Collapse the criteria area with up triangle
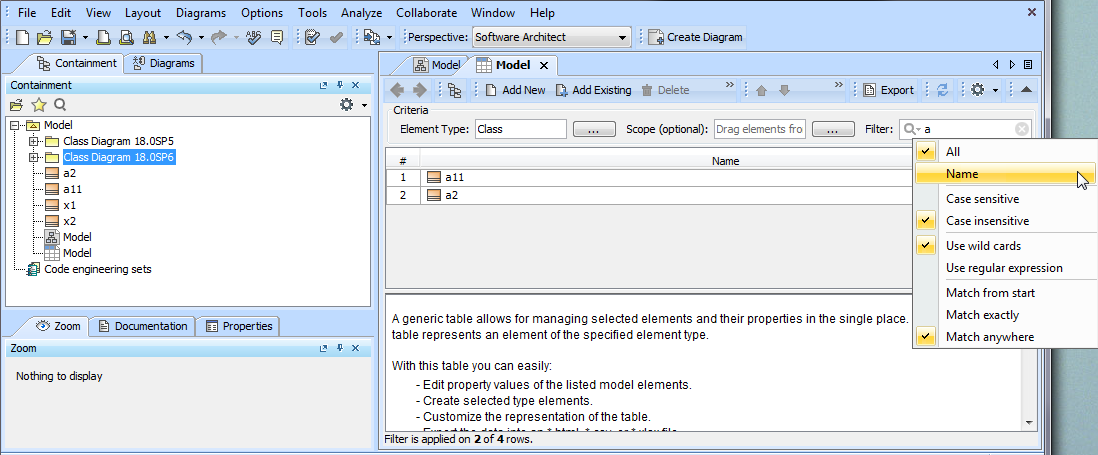The height and width of the screenshot is (455, 1098). 1026,90
